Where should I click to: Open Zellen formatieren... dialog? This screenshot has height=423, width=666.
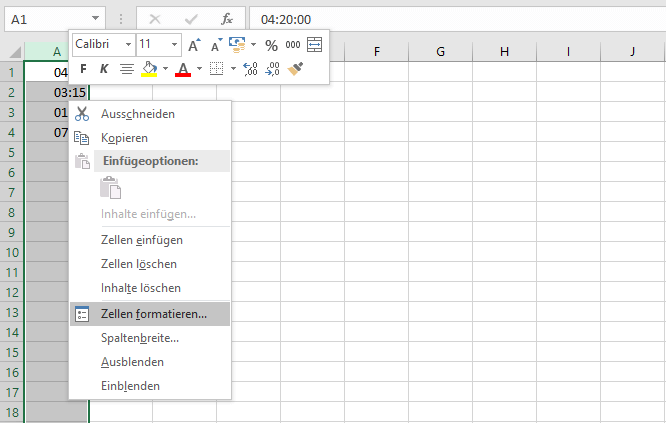150,314
